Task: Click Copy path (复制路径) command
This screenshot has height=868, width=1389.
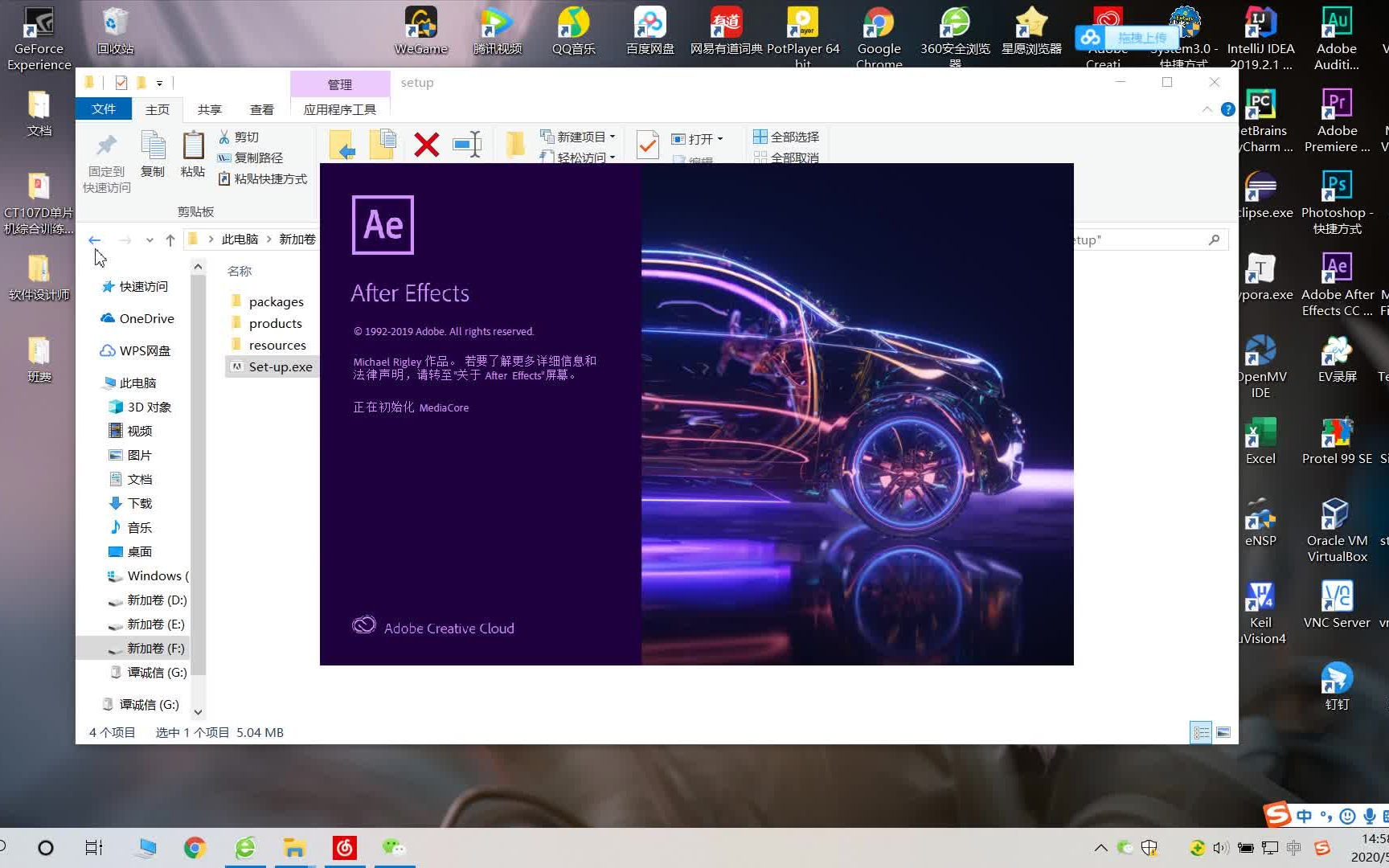Action: click(251, 158)
